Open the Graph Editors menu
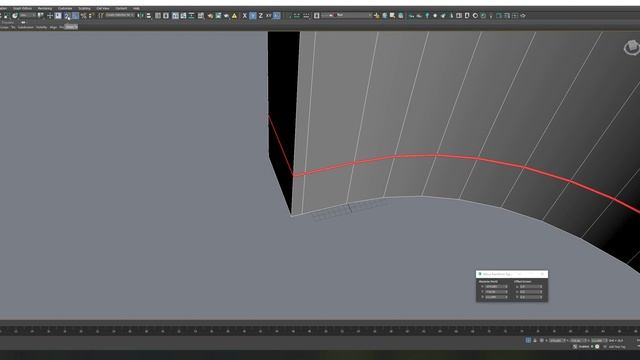The image size is (640, 360). click(x=22, y=8)
